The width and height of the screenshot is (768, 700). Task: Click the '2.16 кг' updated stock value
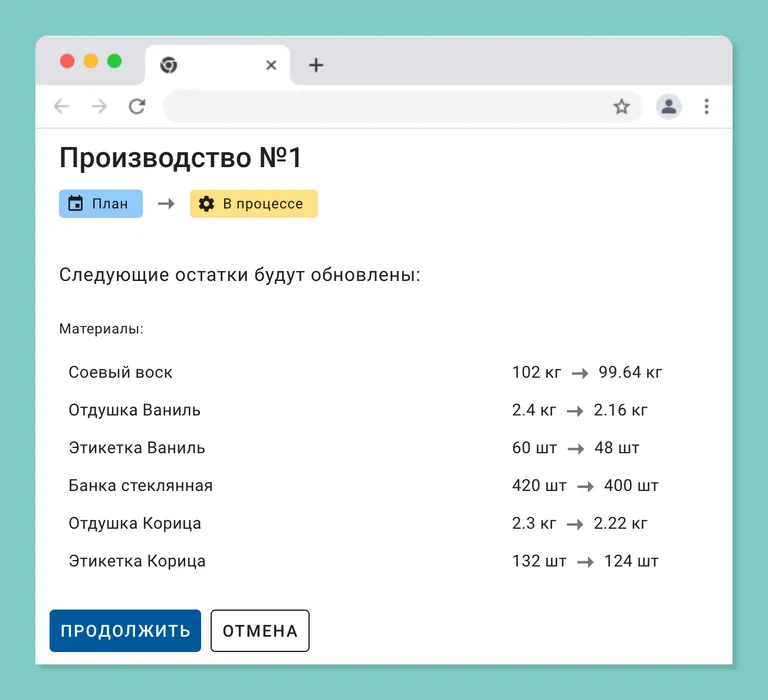620,410
